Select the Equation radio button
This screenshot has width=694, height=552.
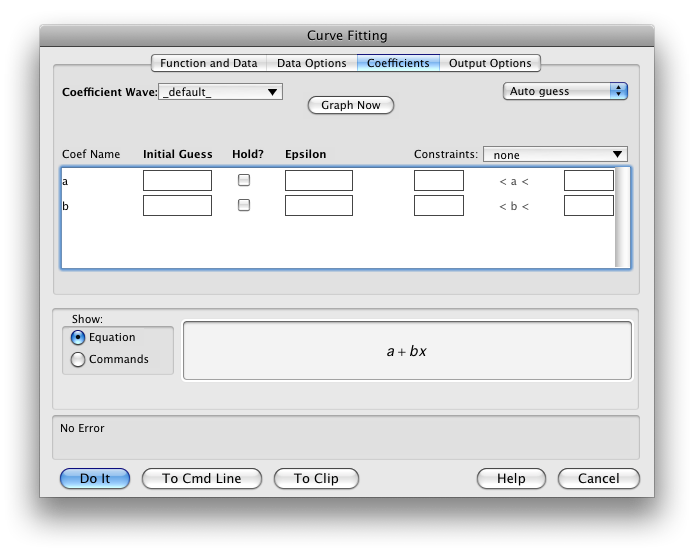78,338
